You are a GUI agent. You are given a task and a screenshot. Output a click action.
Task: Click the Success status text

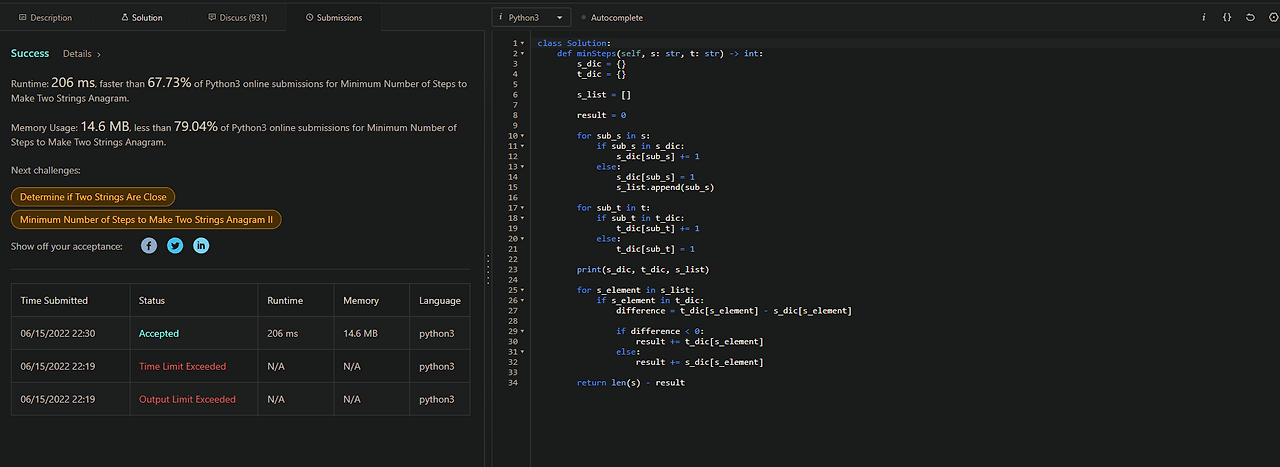click(30, 54)
